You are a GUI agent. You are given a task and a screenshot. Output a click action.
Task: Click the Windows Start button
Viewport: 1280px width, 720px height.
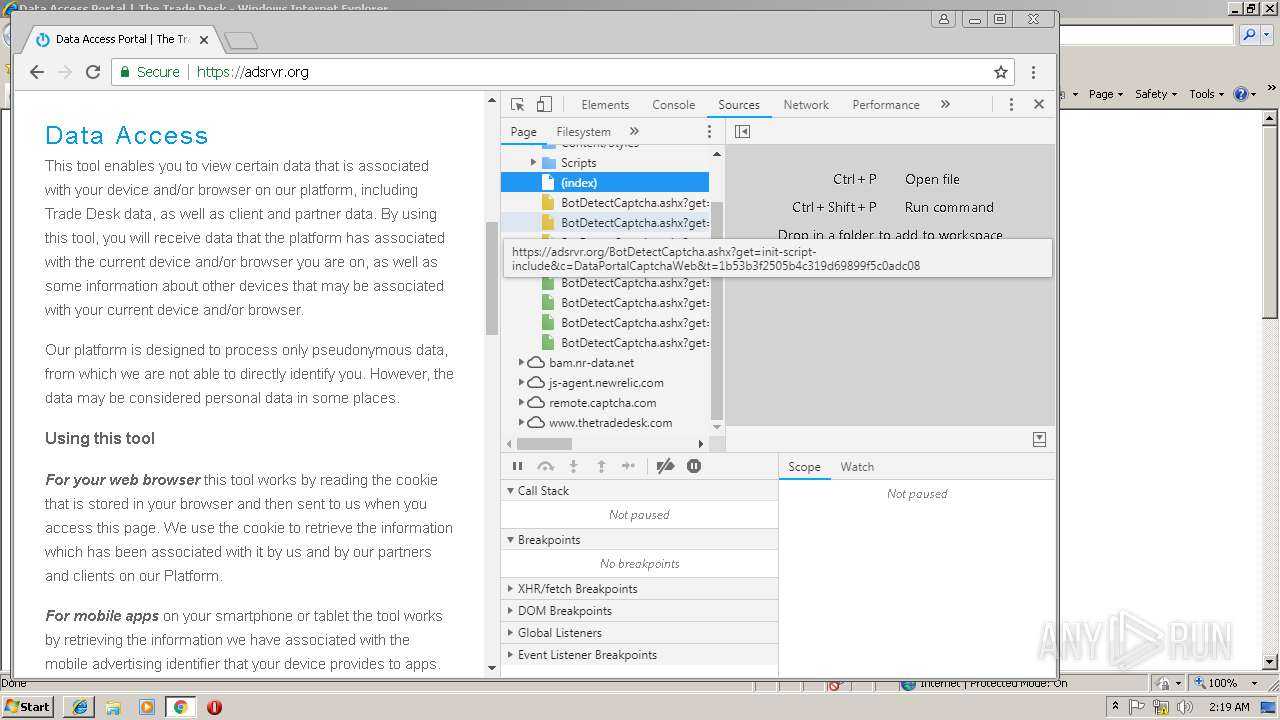pyautogui.click(x=28, y=706)
